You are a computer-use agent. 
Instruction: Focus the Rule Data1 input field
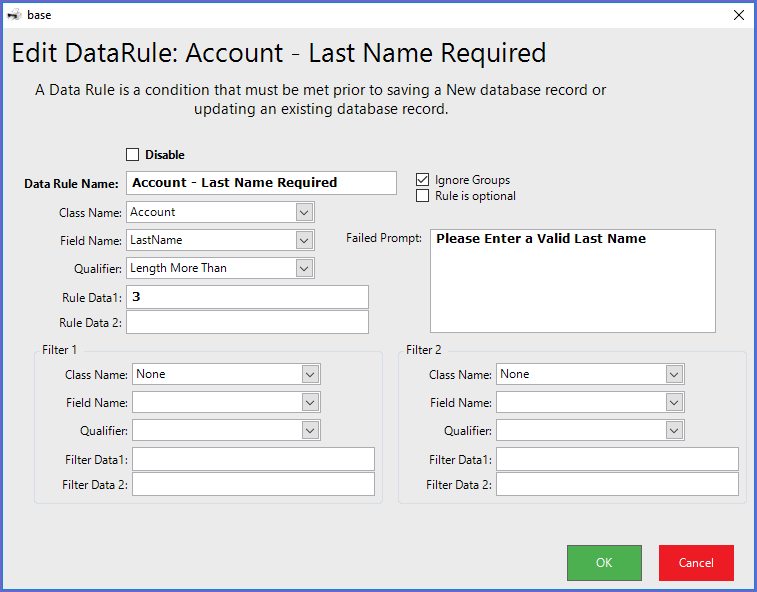point(247,297)
